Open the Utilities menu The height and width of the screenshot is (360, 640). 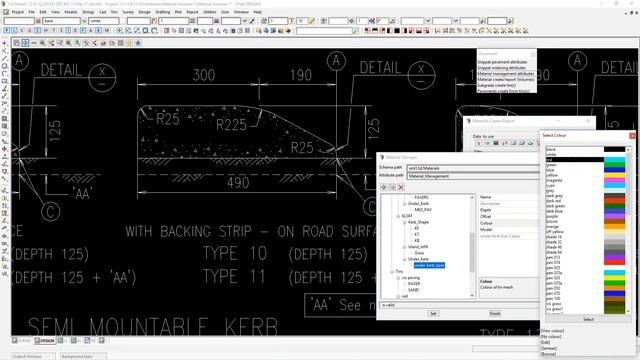(210, 12)
